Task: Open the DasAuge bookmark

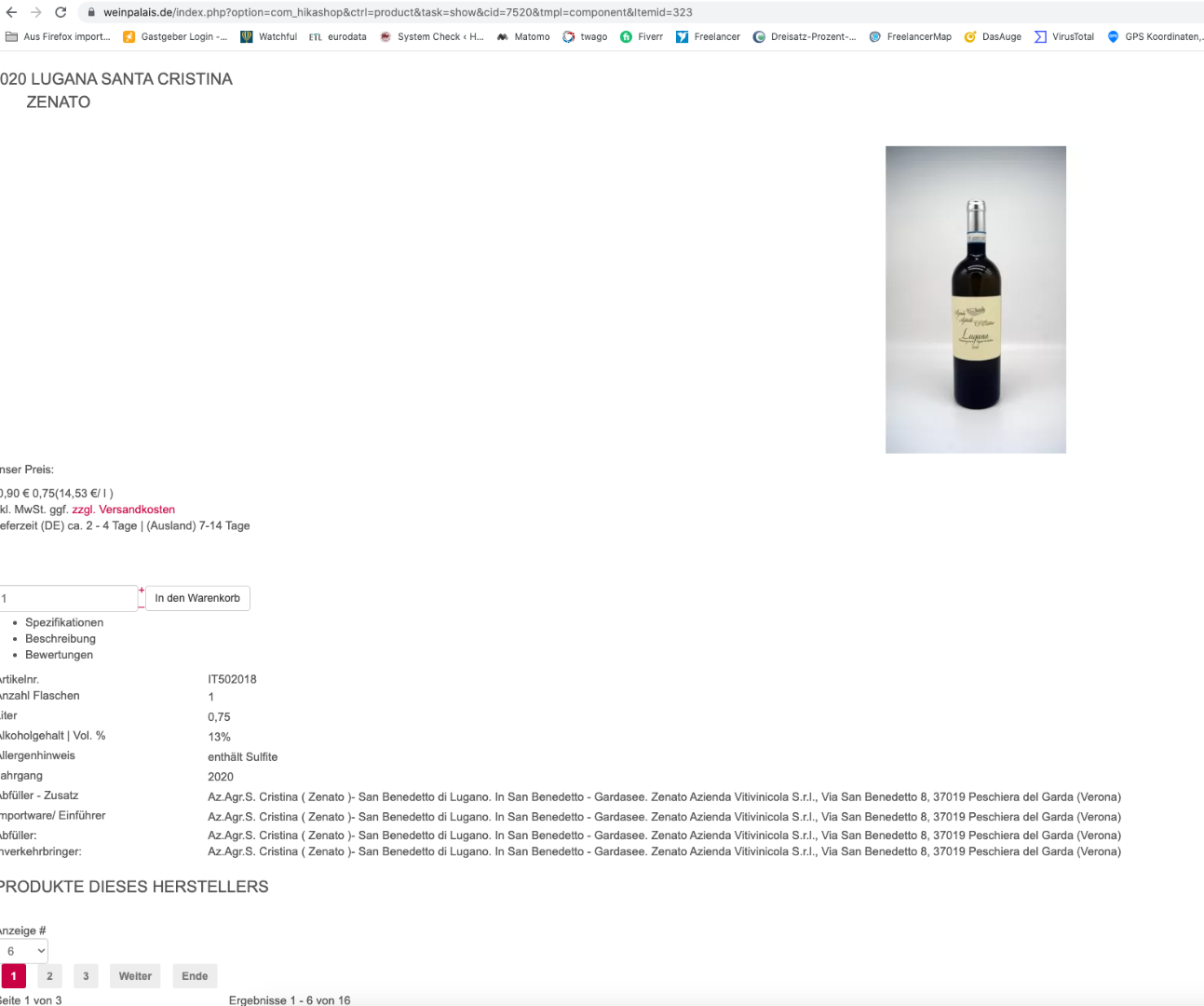Action: click(x=993, y=36)
